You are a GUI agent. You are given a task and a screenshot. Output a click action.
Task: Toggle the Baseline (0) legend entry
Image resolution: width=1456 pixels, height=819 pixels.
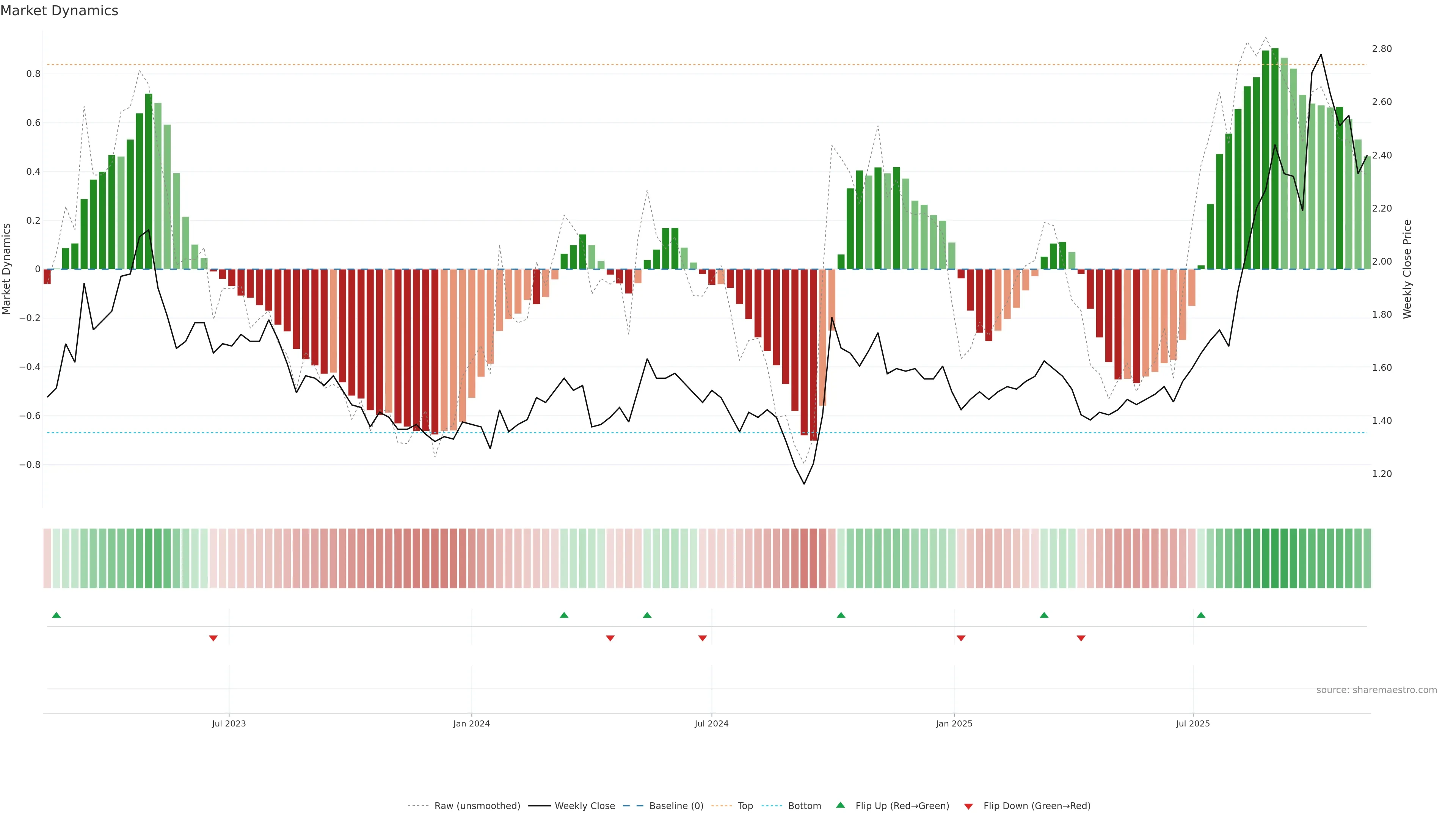(x=676, y=806)
